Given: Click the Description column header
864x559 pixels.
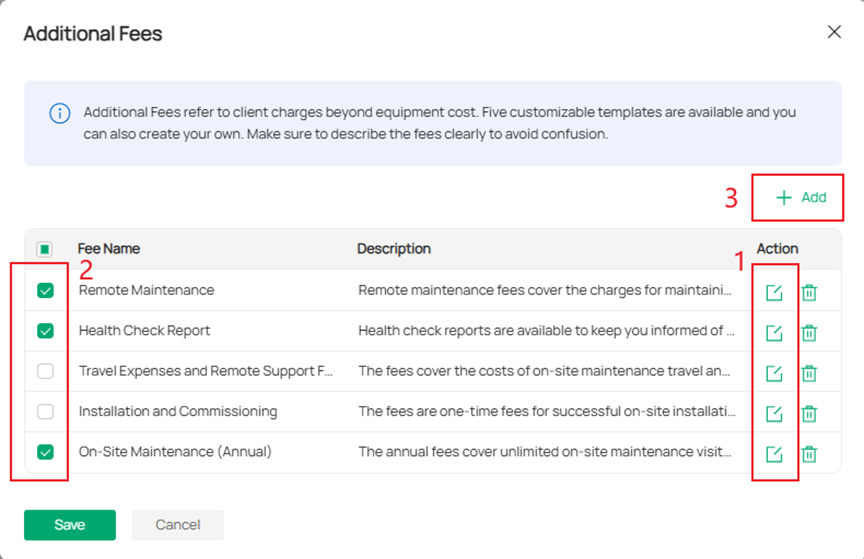Looking at the screenshot, I should point(394,249).
